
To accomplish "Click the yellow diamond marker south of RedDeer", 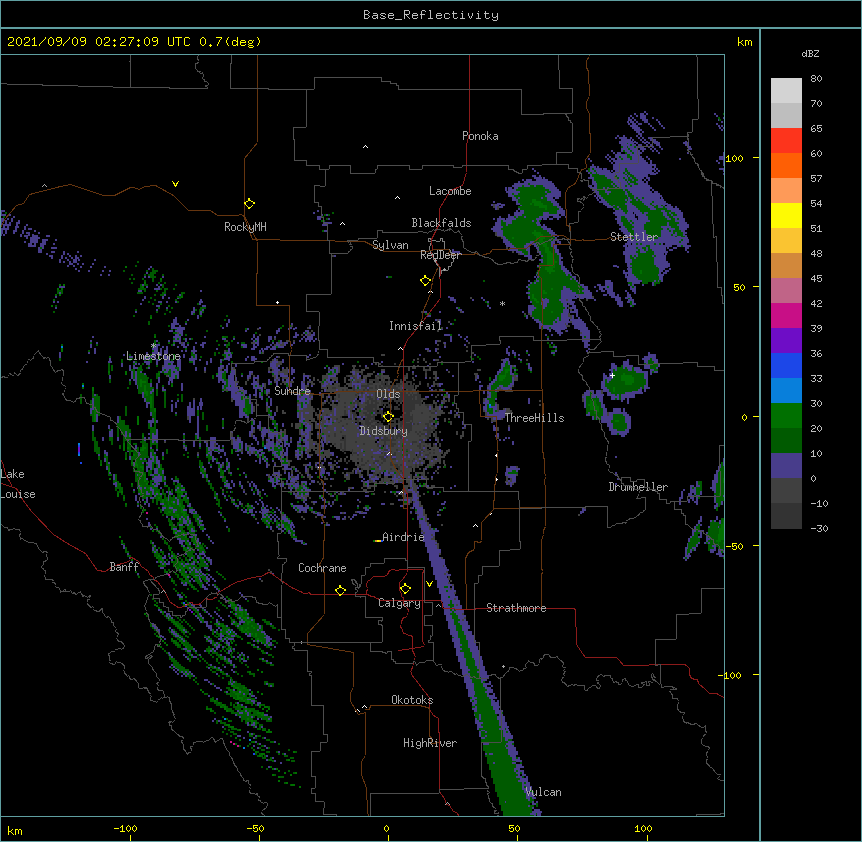I will coord(425,280).
